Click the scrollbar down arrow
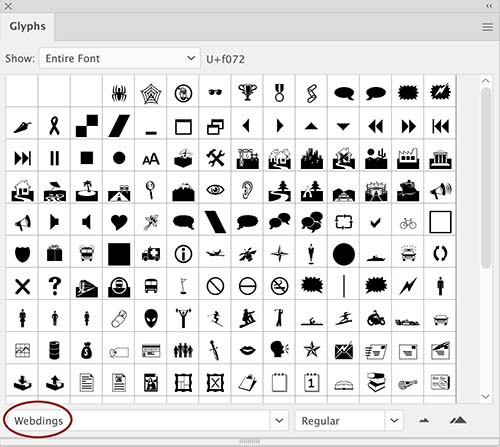Screen dimensions: 500x447 pos(486,396)
